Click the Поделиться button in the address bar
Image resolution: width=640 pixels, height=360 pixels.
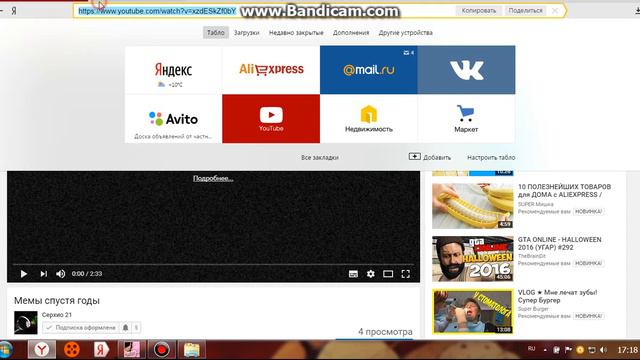(x=526, y=11)
